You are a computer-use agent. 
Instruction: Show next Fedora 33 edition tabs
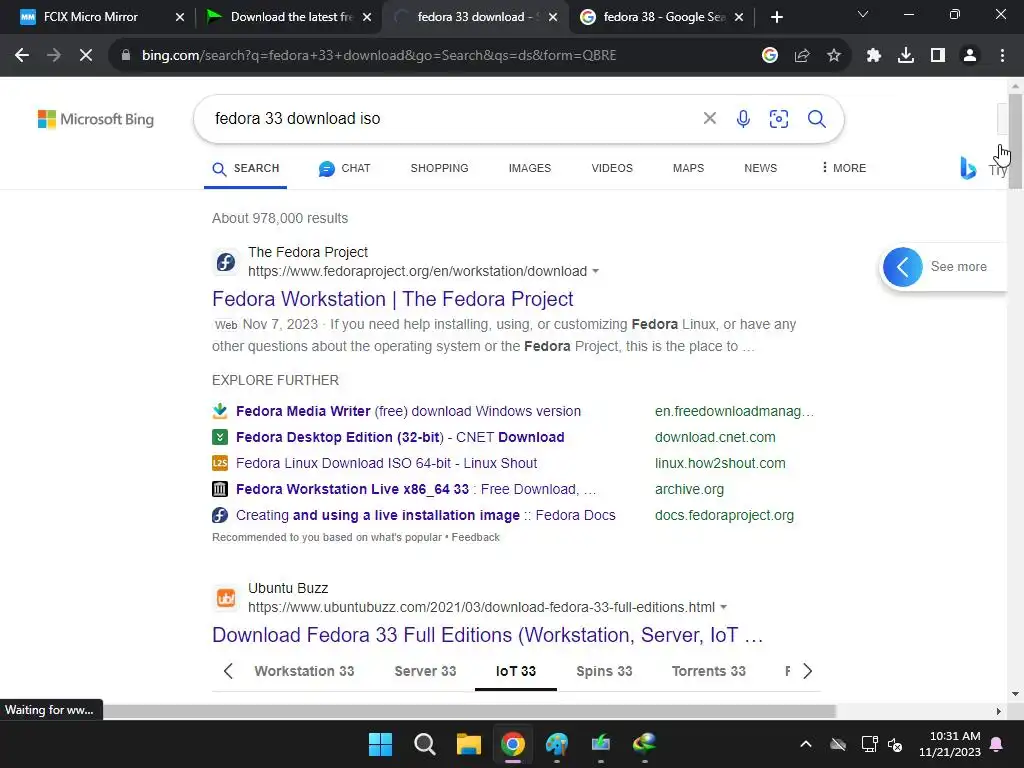(807, 671)
